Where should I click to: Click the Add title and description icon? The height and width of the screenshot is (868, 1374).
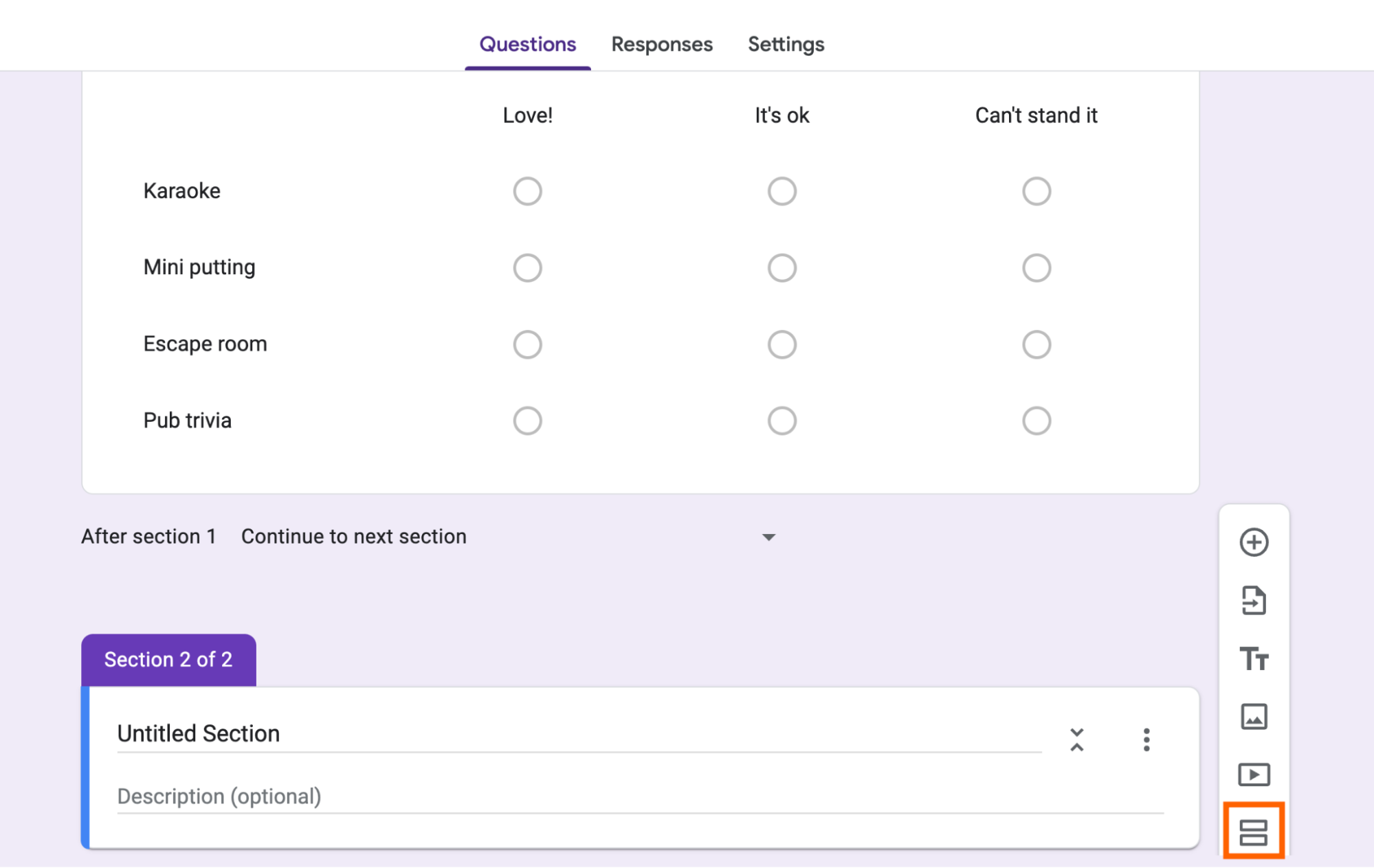(1256, 660)
